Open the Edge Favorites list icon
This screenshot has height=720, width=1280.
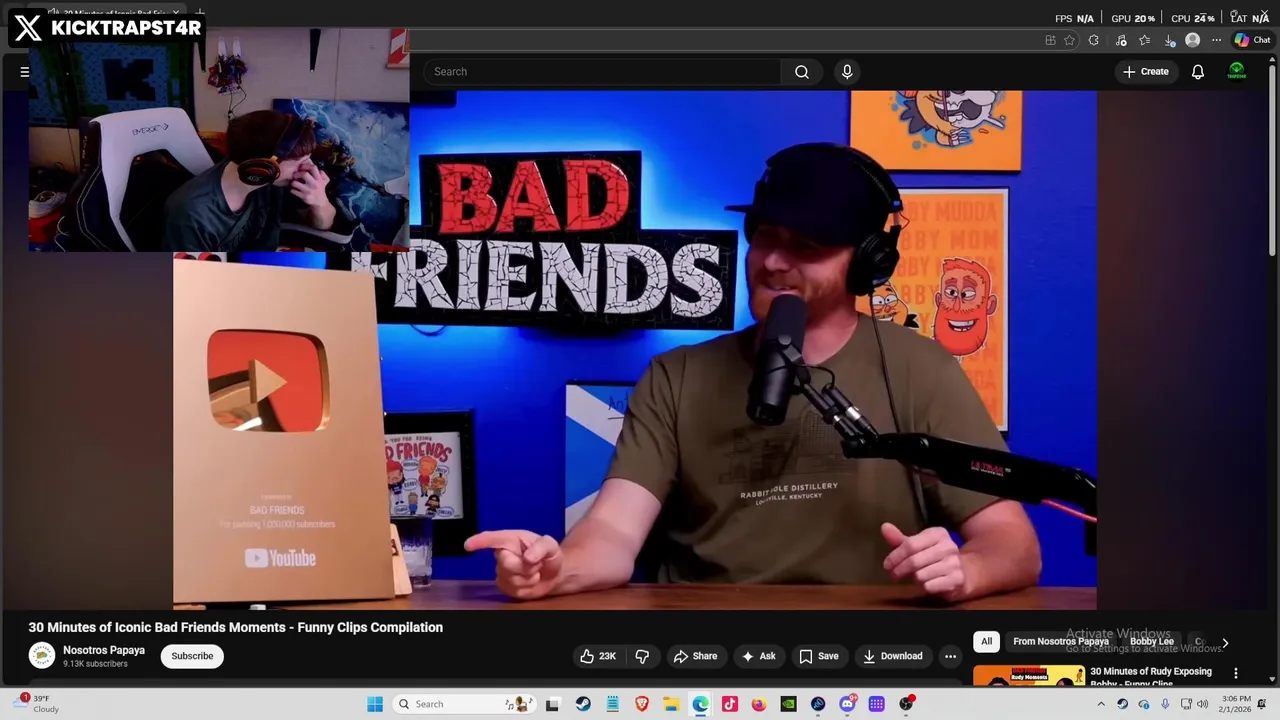pos(1145,40)
